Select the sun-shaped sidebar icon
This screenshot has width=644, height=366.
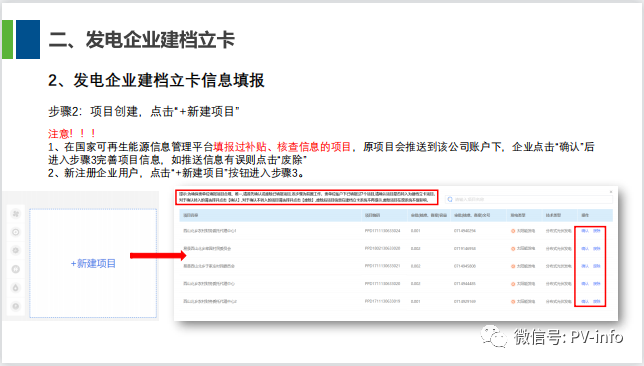click(x=16, y=251)
